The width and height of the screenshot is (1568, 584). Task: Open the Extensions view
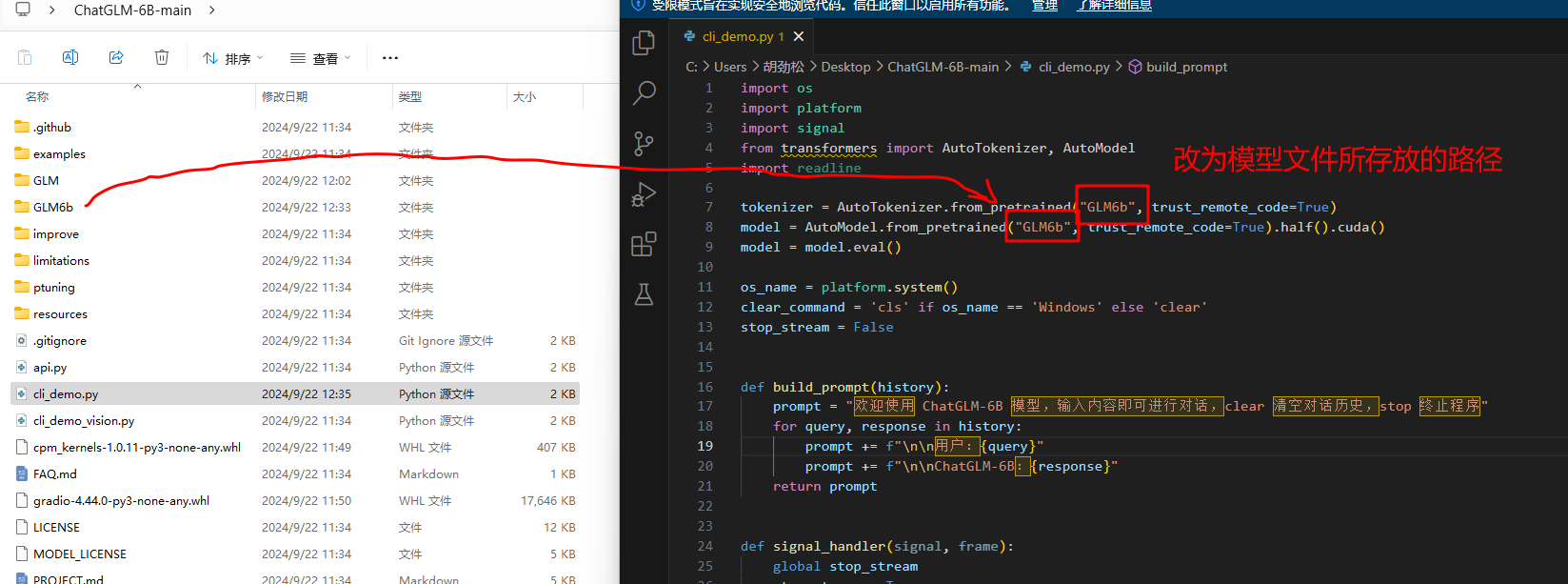[644, 244]
